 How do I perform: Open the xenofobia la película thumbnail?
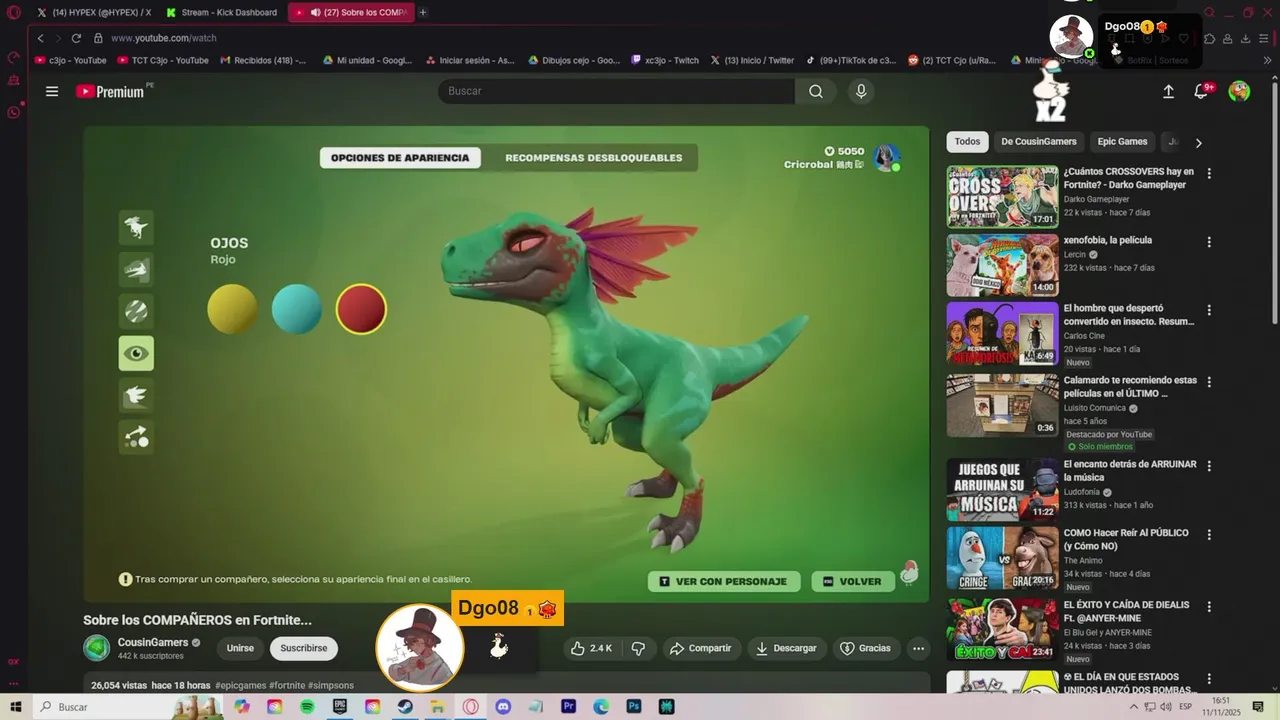[x=1002, y=265]
